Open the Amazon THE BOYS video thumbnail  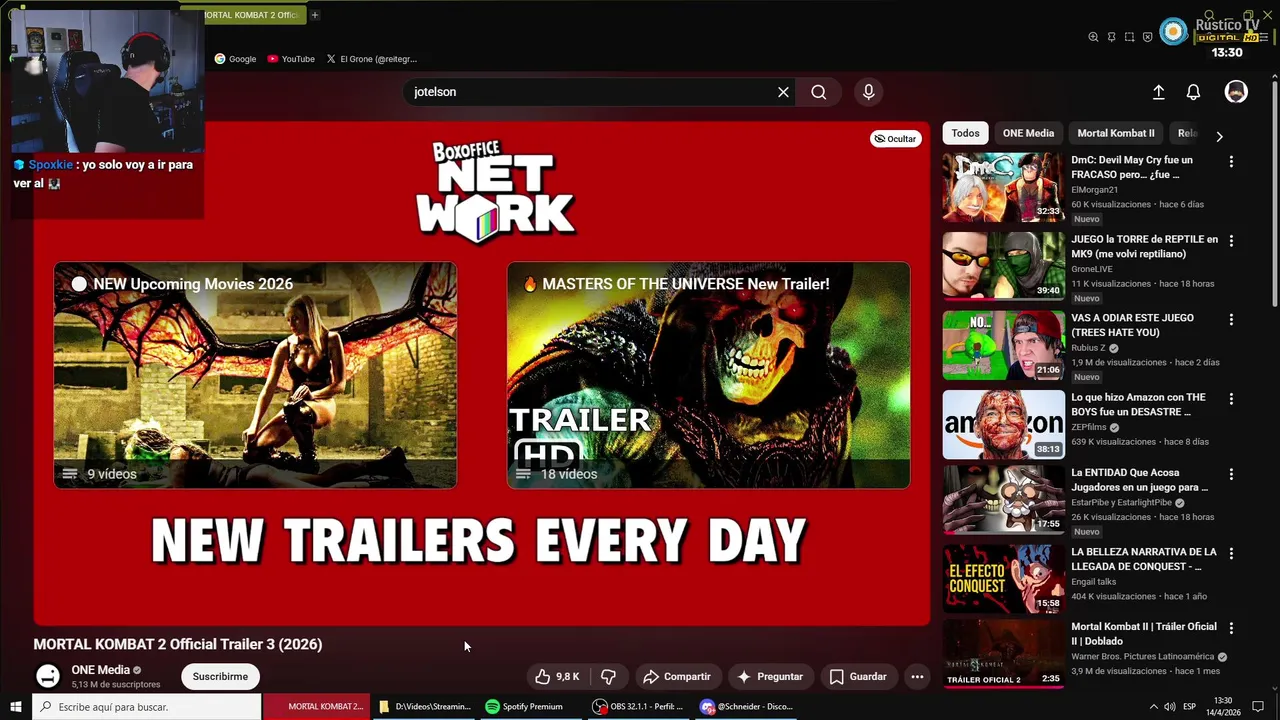[x=1003, y=424]
